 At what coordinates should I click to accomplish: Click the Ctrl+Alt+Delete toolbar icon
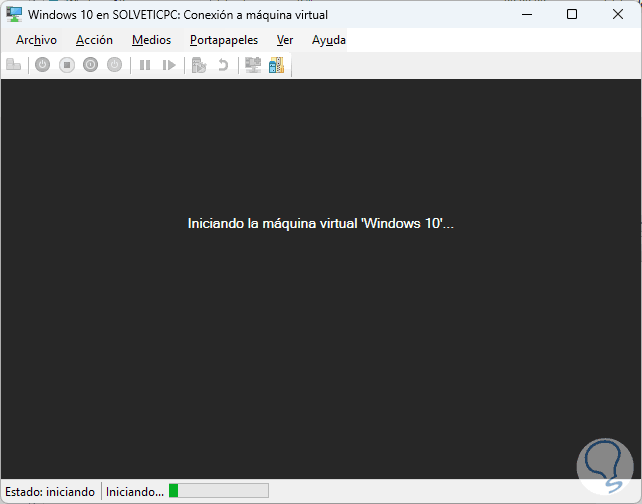pyautogui.click(x=14, y=65)
